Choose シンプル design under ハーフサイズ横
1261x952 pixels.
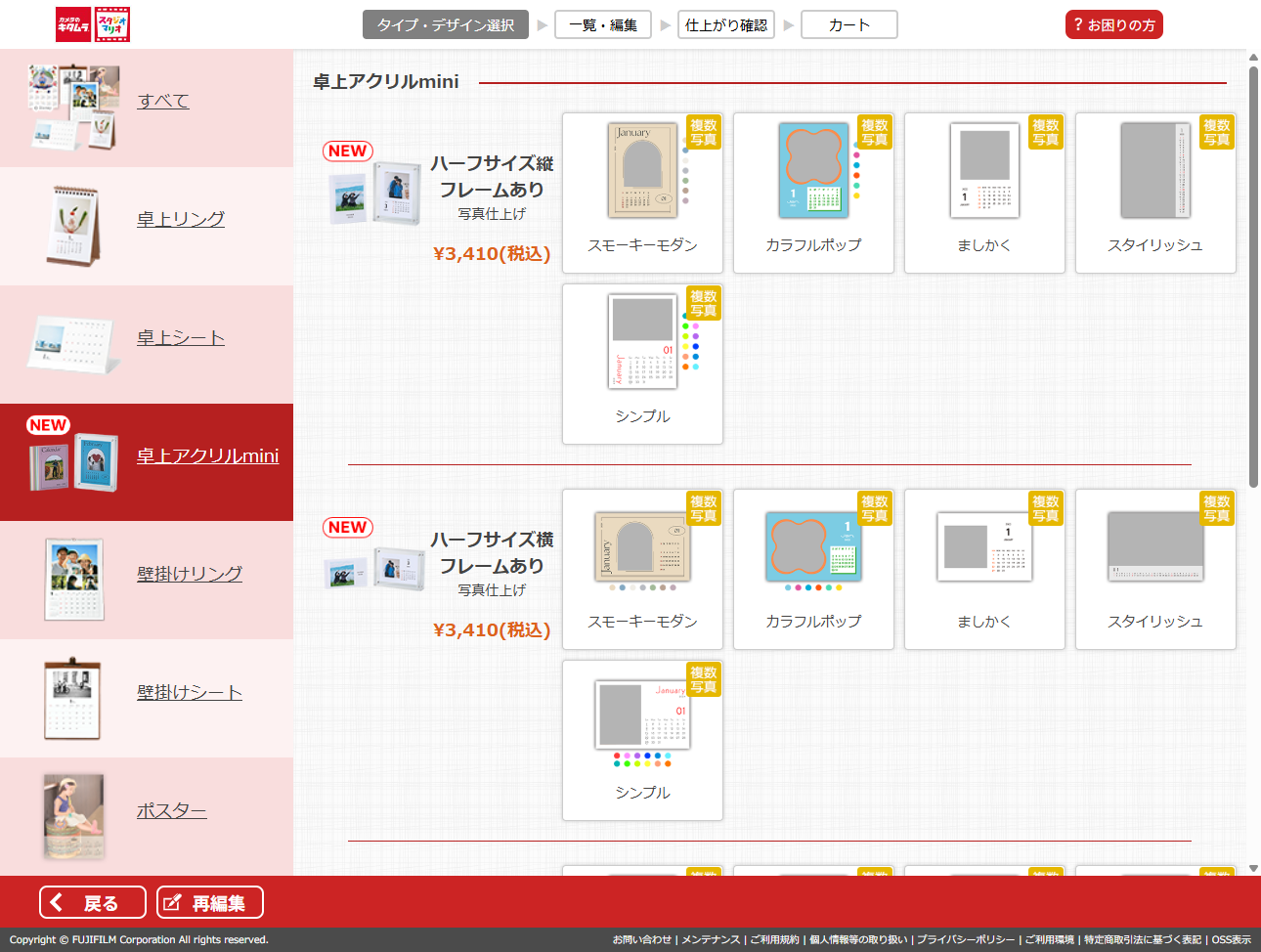(x=642, y=740)
